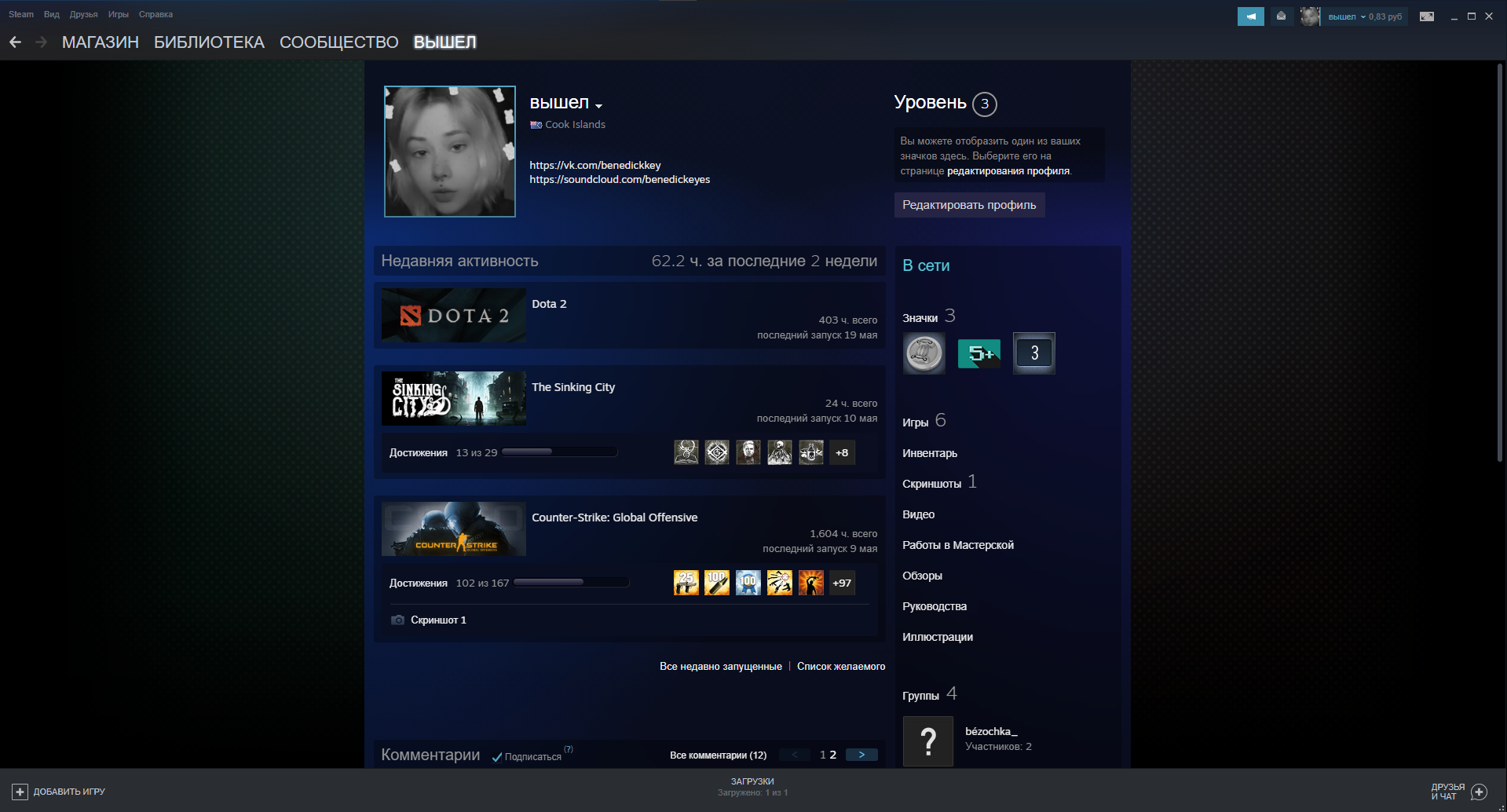Click Редактировать профиль button
Screen dimensions: 1507x812
pos(969,205)
